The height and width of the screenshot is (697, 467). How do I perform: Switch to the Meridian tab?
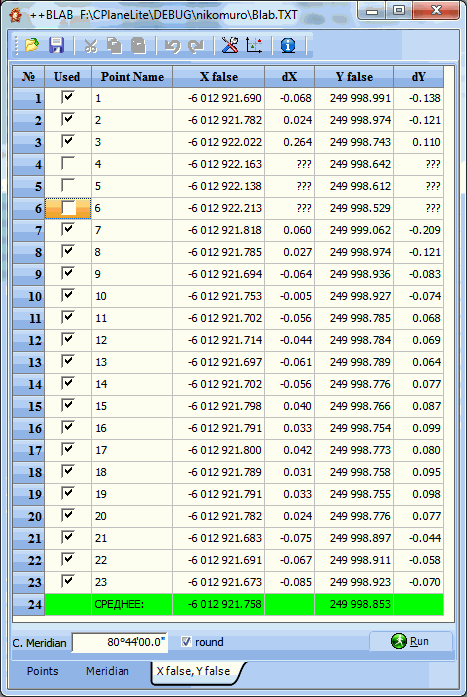point(107,671)
